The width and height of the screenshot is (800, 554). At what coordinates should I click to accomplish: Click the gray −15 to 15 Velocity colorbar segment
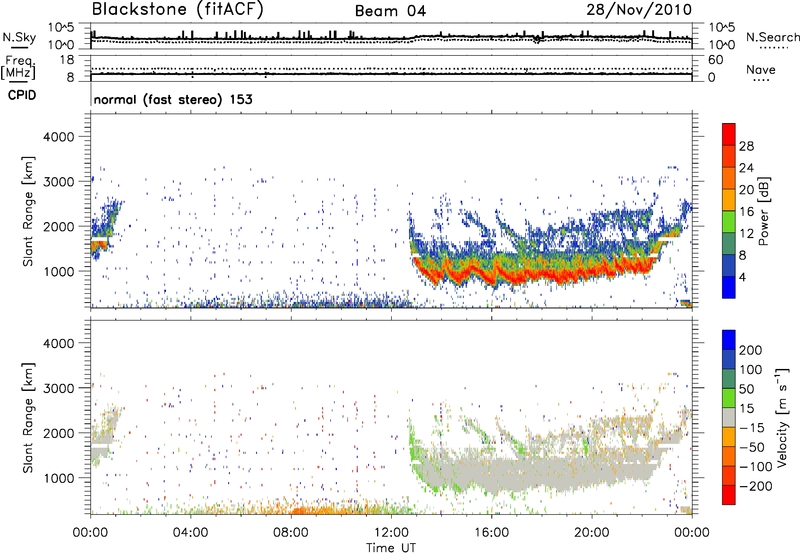pyautogui.click(x=729, y=417)
